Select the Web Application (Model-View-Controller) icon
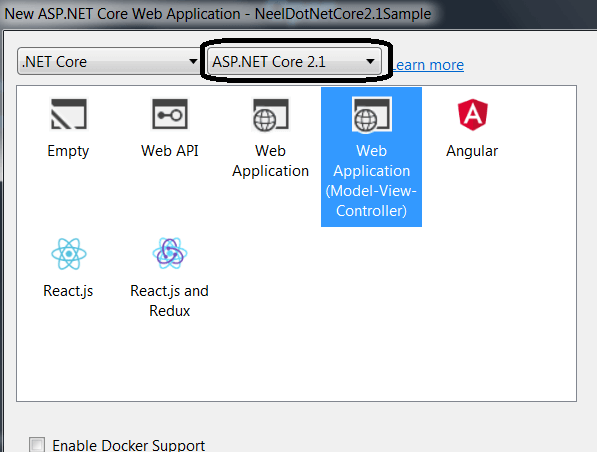597x452 pixels. 372,115
